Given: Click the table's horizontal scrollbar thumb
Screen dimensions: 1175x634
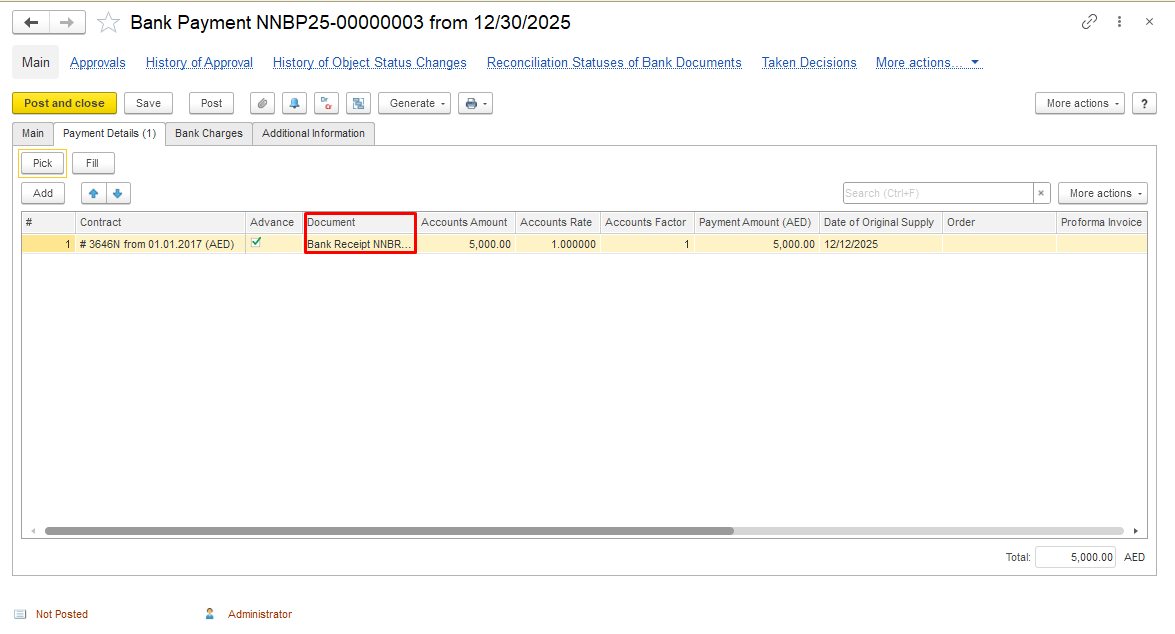Looking at the screenshot, I should tap(389, 531).
